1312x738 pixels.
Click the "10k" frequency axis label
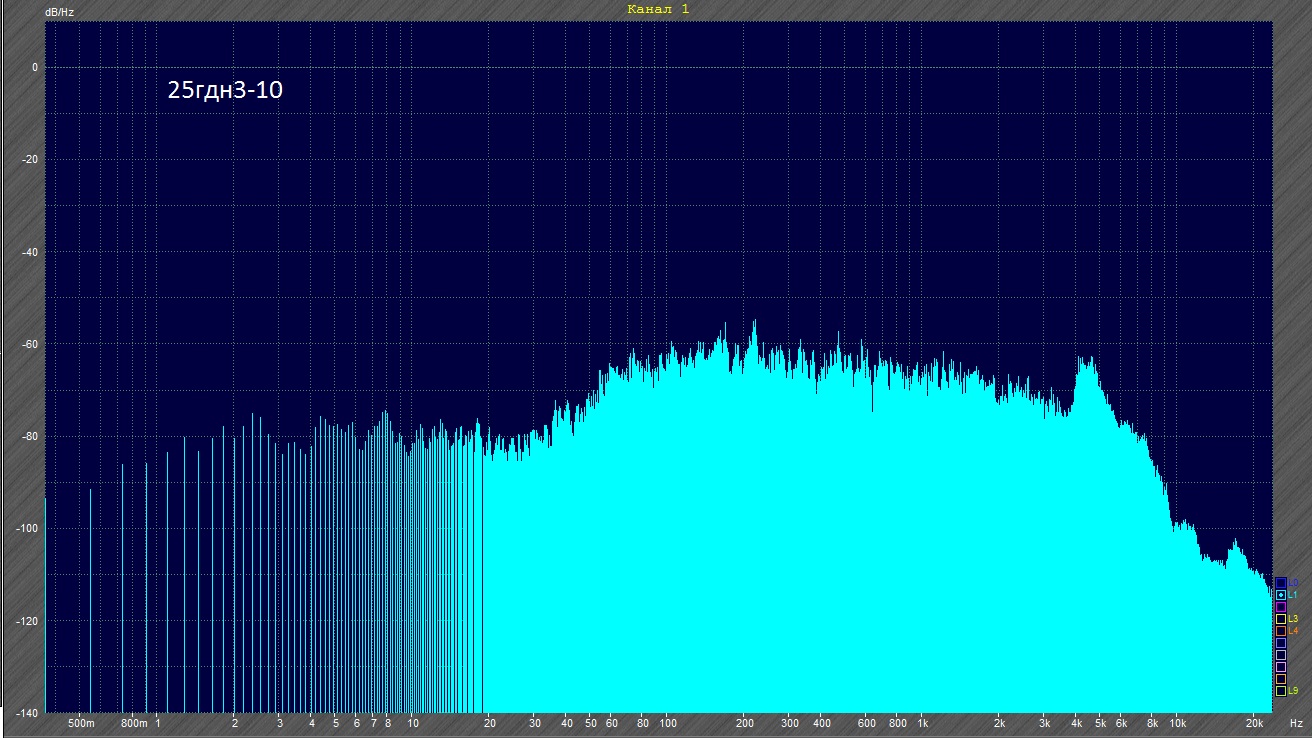click(1178, 722)
